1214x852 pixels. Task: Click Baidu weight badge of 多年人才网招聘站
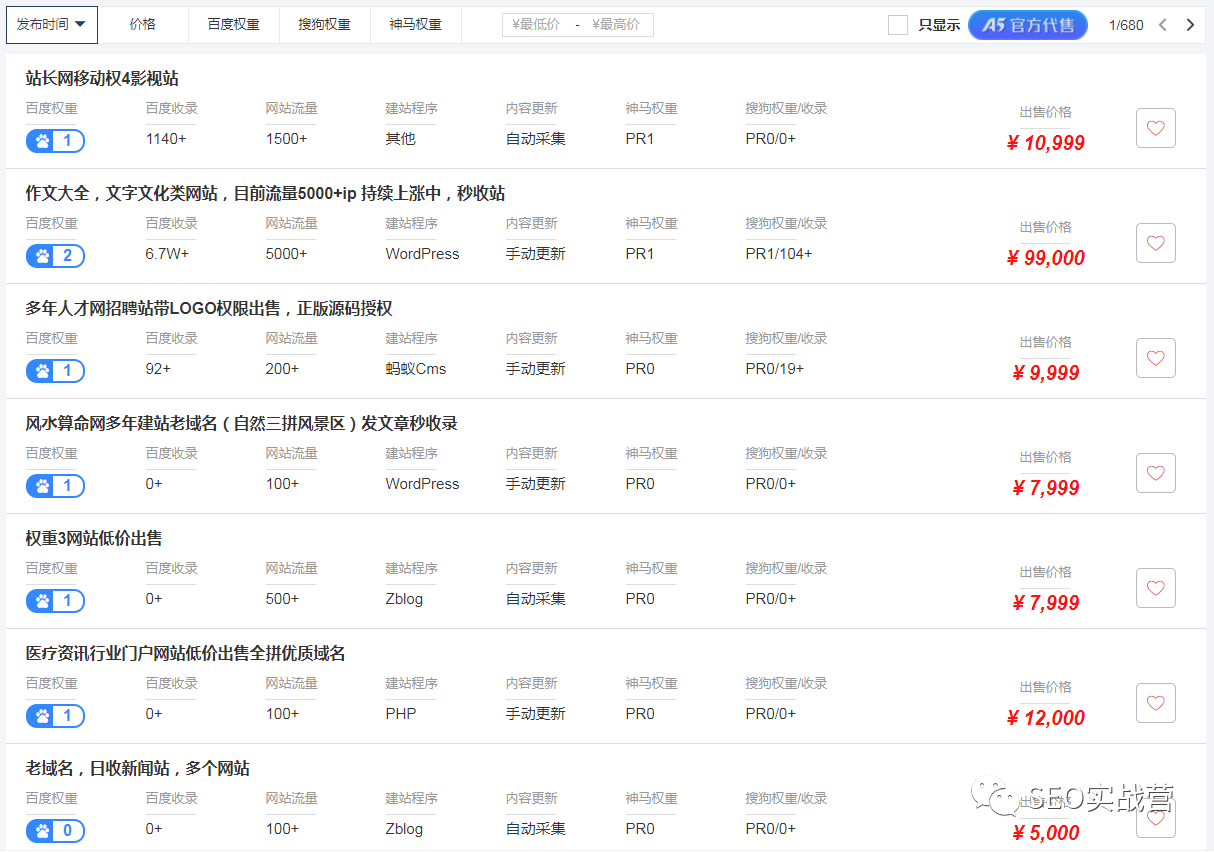click(55, 371)
